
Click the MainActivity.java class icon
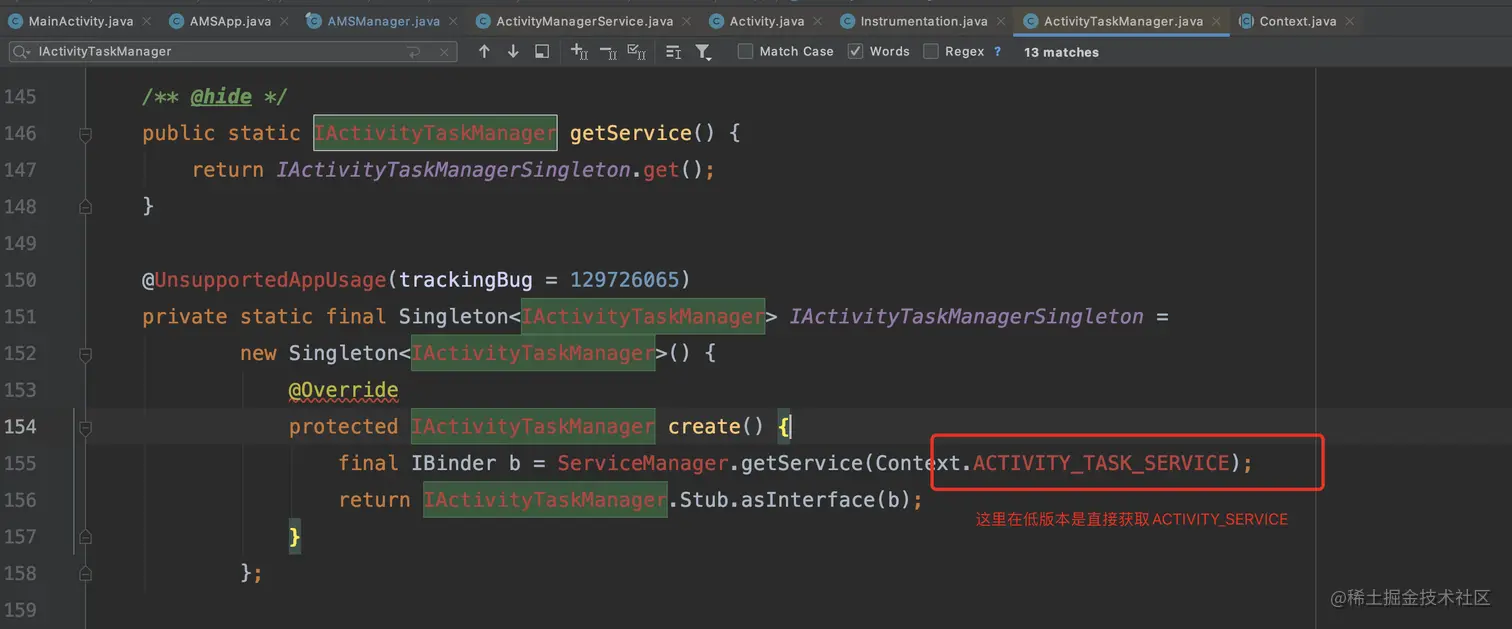tap(15, 21)
